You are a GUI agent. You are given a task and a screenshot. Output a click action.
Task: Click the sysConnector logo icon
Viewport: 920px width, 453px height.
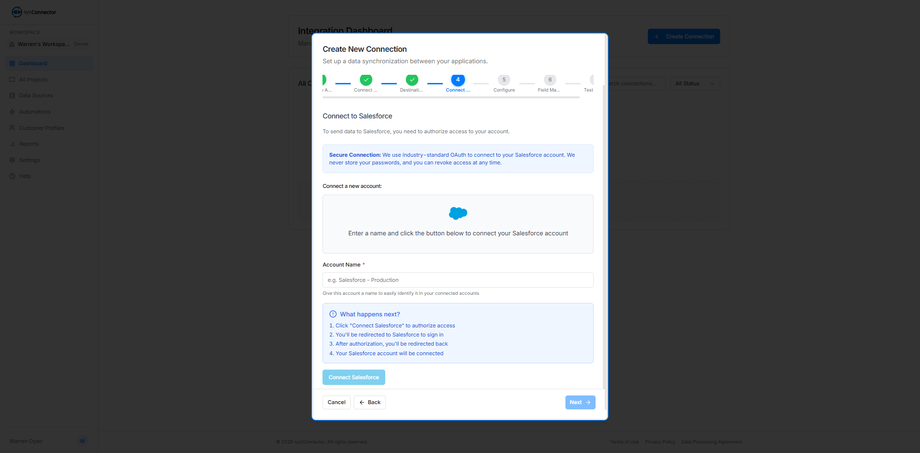pos(16,12)
